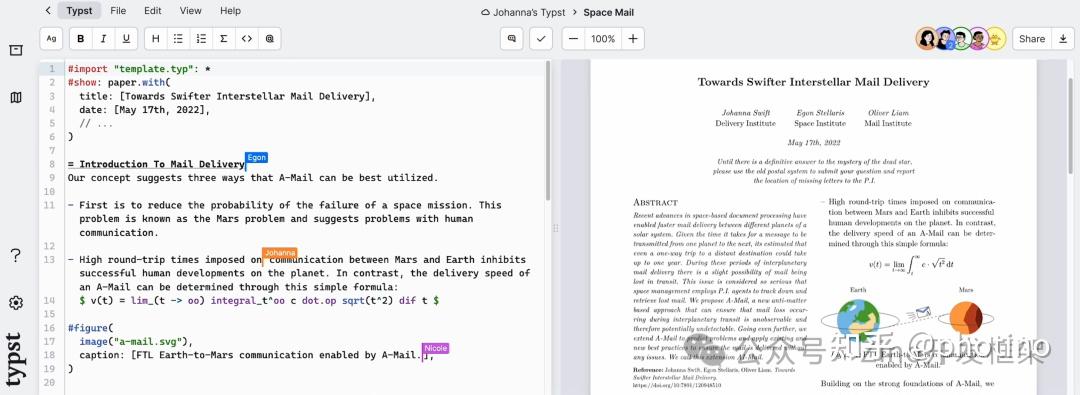This screenshot has width=1080, height=395.
Task: Open the Help menu
Action: tap(230, 10)
